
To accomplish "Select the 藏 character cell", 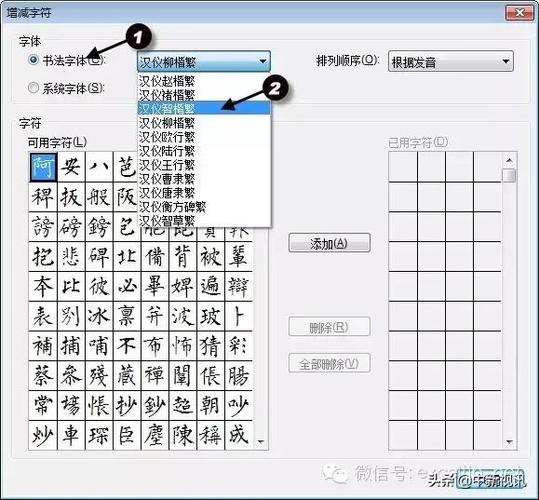I will pos(127,376).
